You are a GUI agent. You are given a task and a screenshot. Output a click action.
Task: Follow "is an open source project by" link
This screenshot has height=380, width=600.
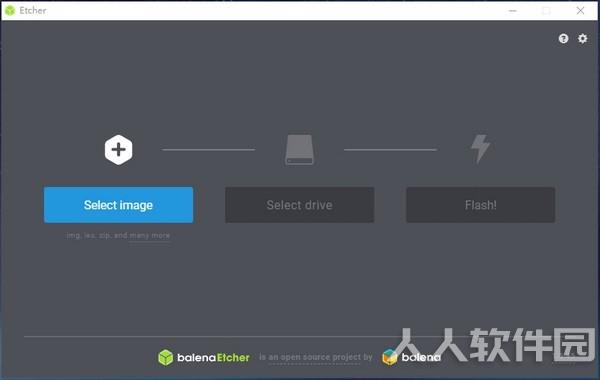point(316,357)
